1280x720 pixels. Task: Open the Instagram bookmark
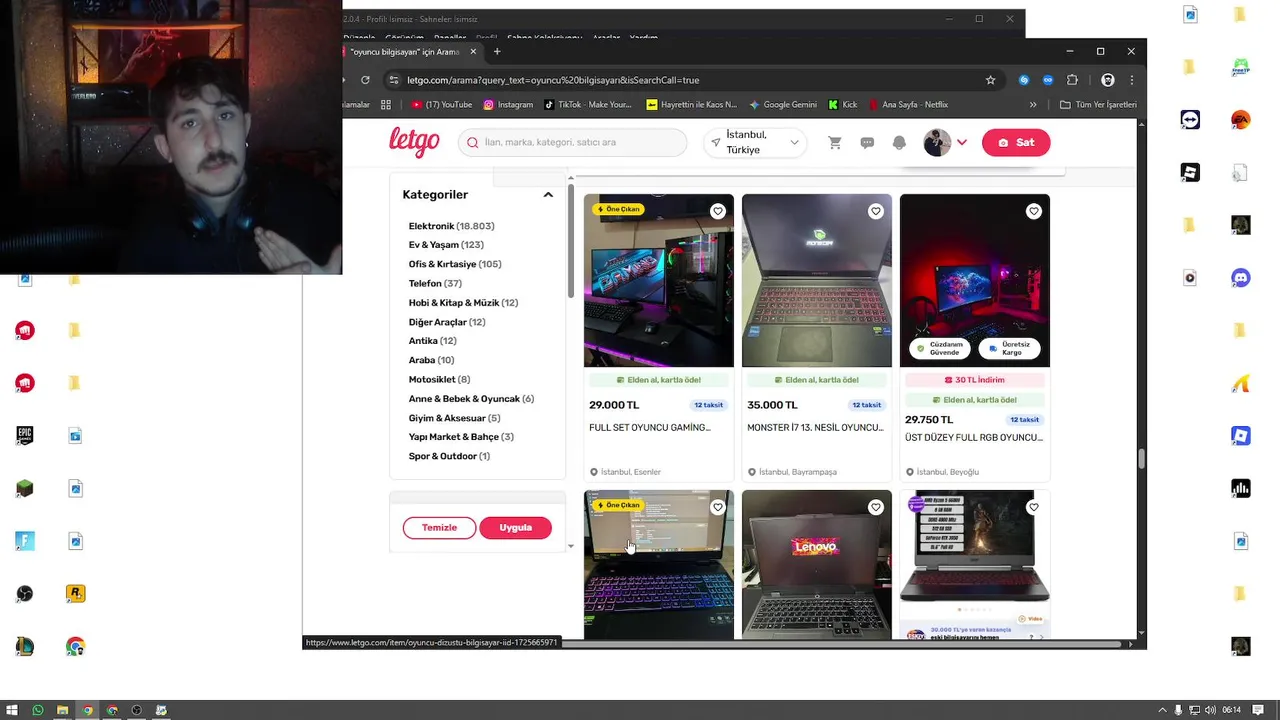(508, 104)
